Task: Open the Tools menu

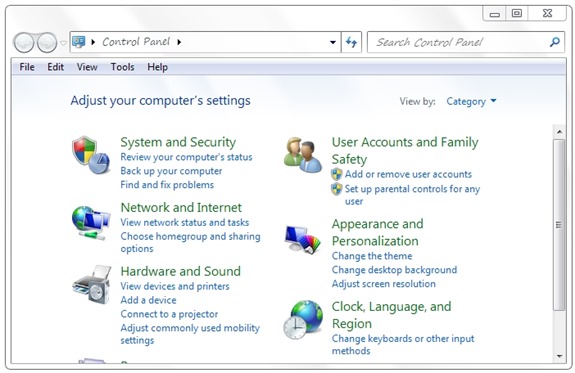Action: point(122,67)
